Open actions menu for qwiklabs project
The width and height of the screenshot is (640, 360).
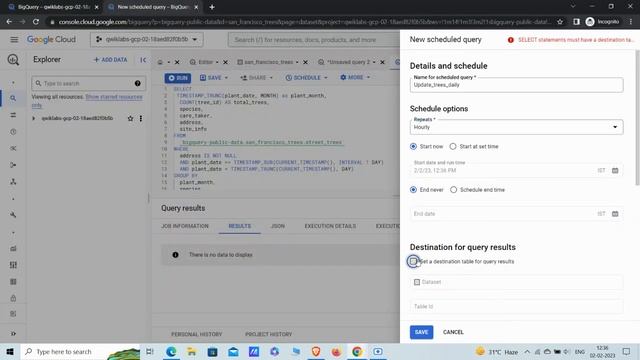point(141,118)
